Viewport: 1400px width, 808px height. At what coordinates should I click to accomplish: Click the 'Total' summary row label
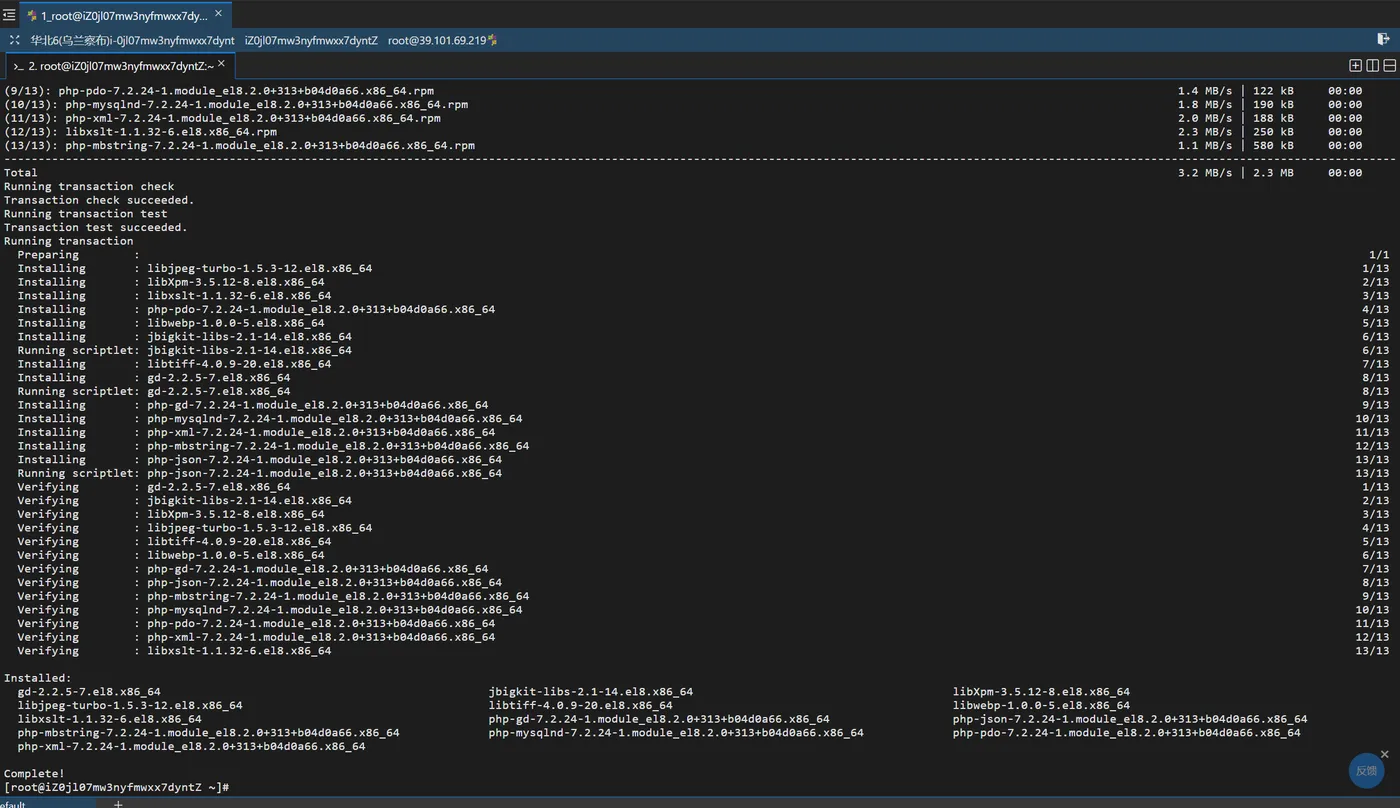21,172
